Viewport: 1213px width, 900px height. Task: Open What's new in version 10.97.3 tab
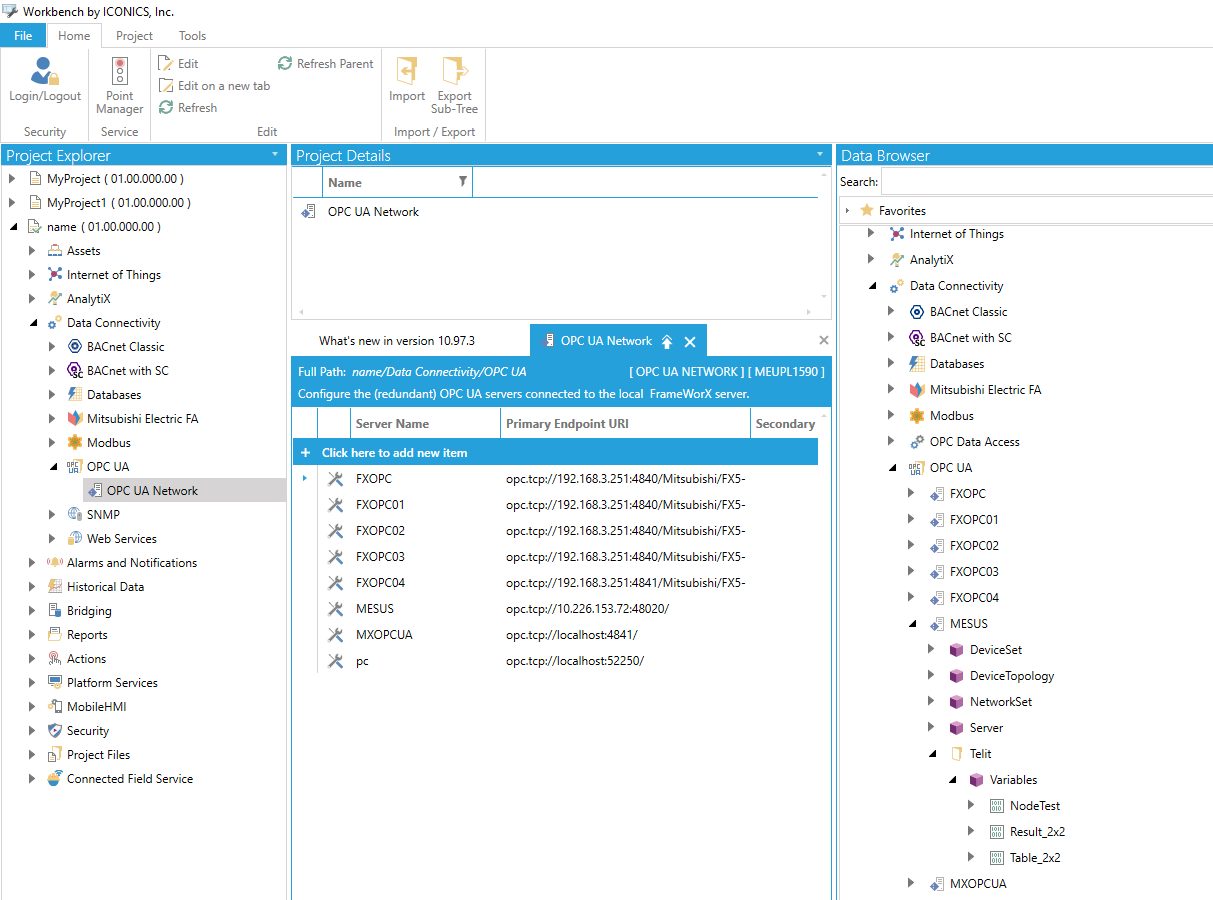(397, 341)
